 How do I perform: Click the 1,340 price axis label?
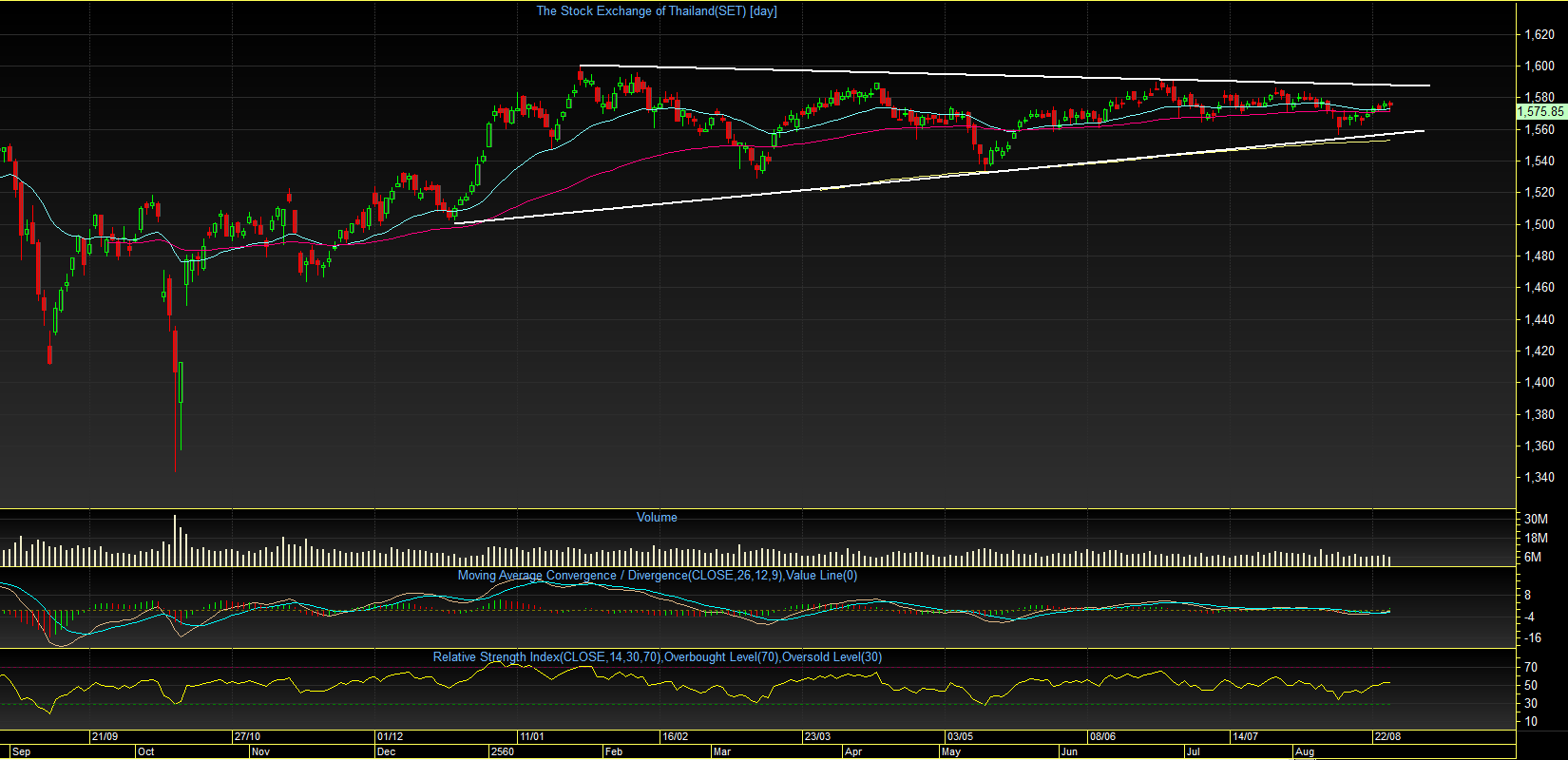click(1539, 478)
